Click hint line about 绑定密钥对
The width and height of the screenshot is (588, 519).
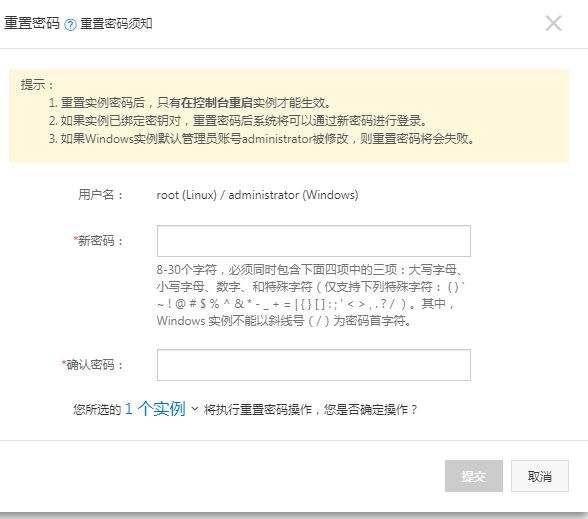click(238, 121)
